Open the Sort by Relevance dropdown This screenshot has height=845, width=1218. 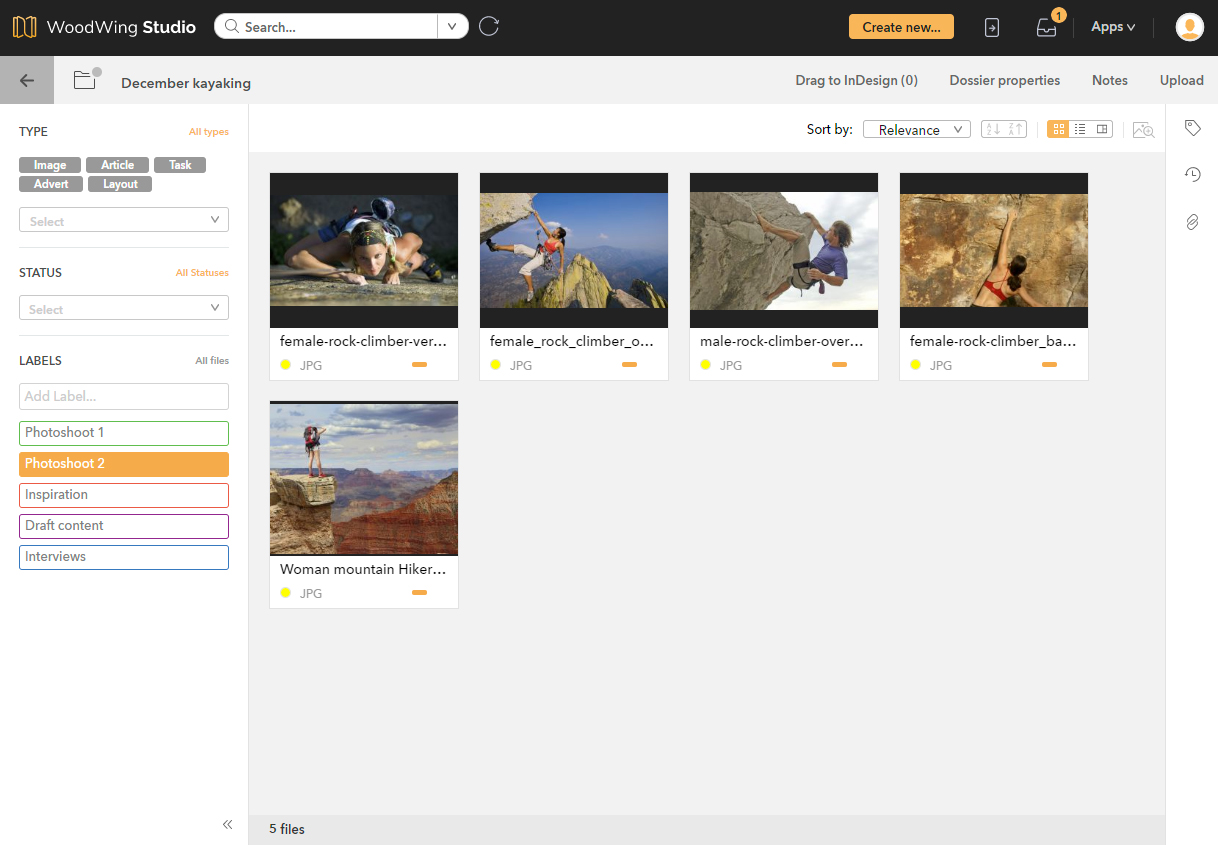point(916,129)
